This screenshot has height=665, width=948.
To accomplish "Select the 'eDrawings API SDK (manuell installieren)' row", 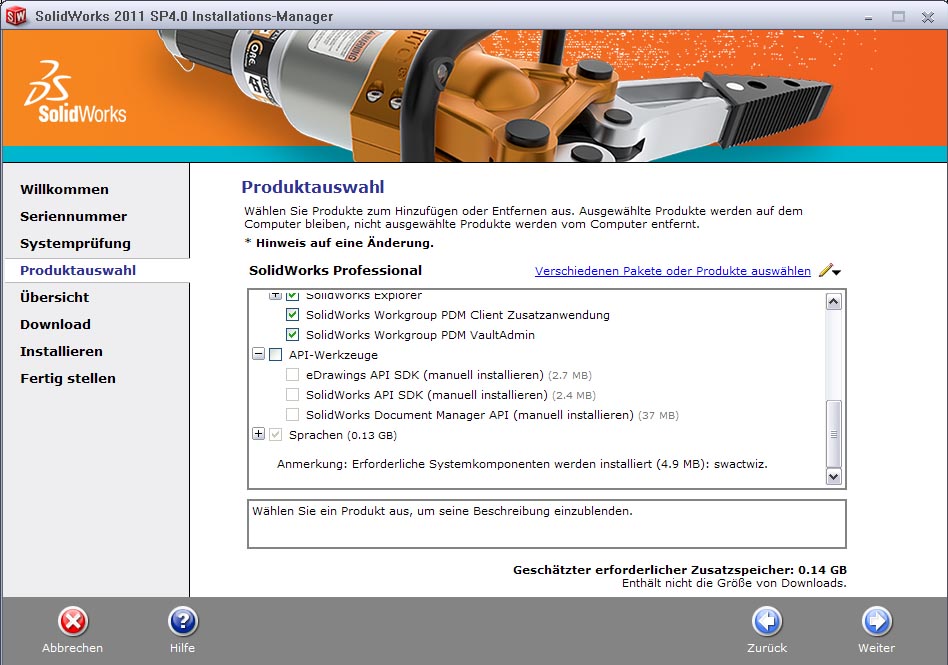I will tap(449, 375).
